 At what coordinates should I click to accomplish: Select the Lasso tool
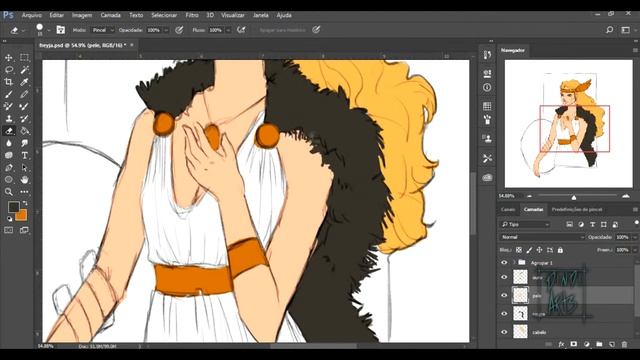click(x=9, y=70)
